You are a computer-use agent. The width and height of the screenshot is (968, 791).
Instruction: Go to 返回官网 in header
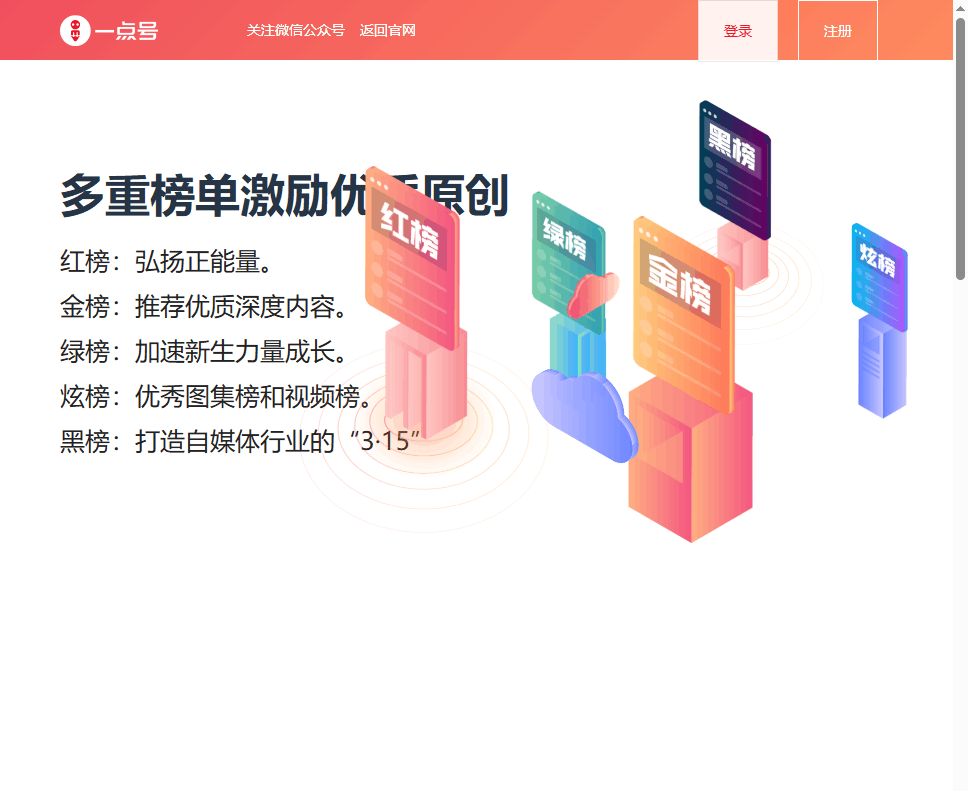[x=387, y=31]
